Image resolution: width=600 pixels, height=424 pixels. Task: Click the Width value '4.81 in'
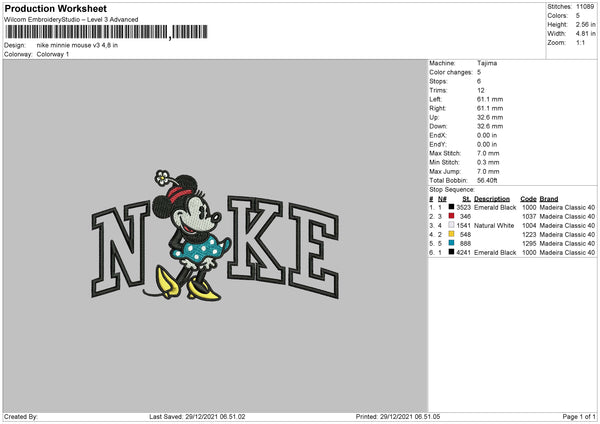586,34
